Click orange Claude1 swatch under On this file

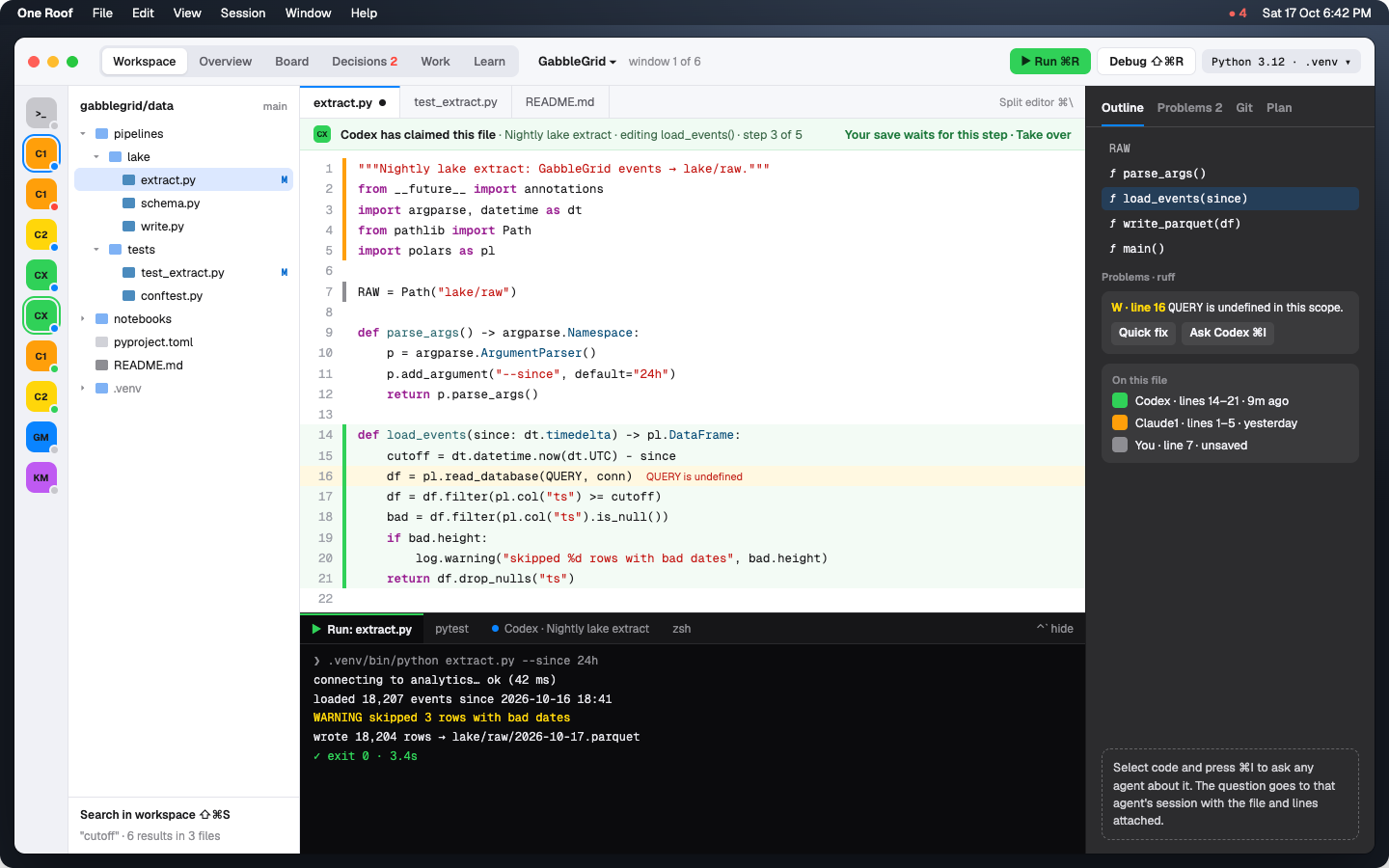(1120, 423)
